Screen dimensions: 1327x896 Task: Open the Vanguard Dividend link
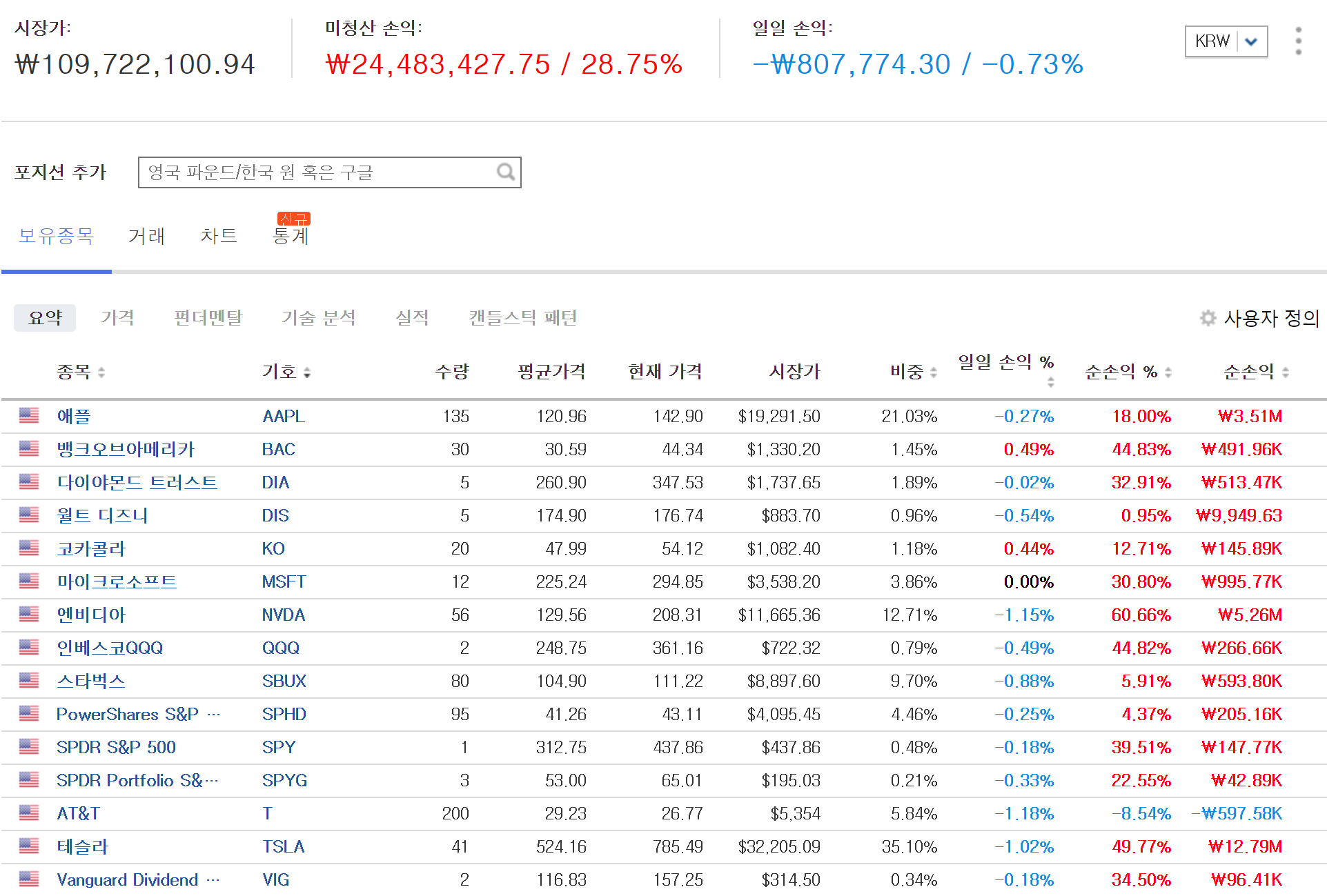point(138,880)
